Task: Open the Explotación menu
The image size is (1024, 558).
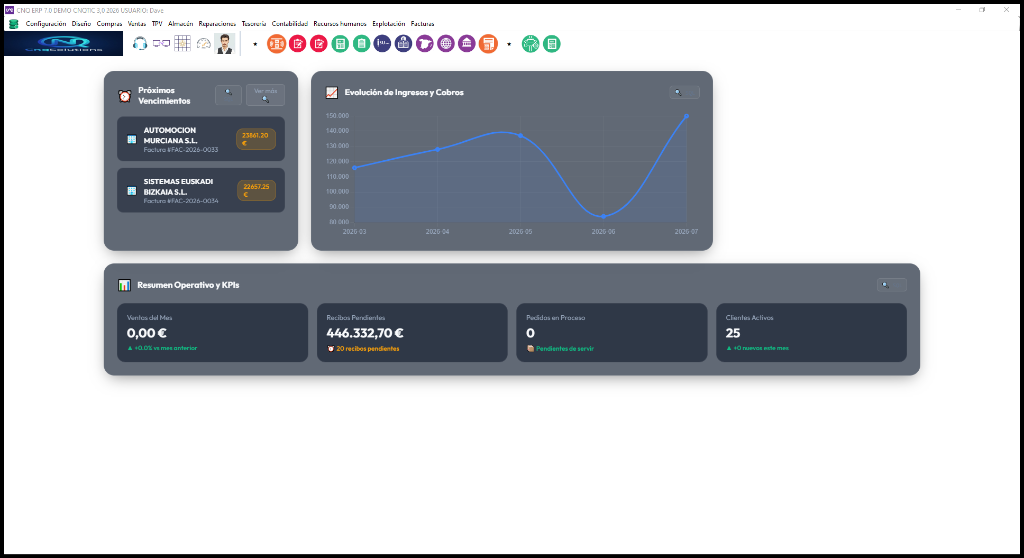Action: point(389,24)
